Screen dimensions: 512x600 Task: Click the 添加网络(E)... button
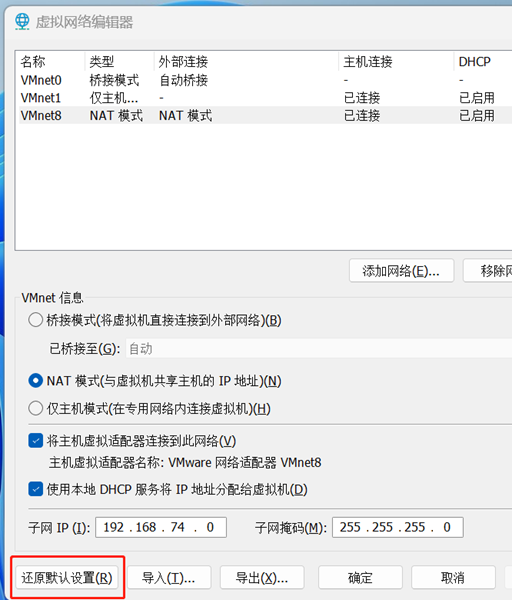point(401,271)
